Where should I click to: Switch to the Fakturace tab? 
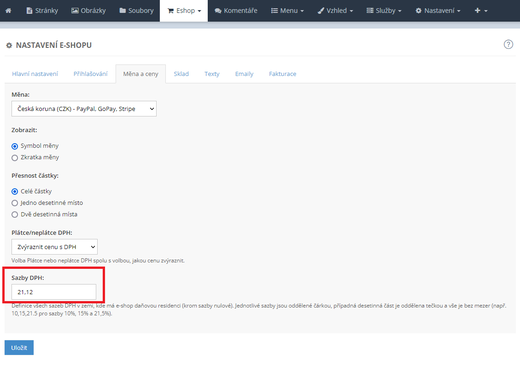pyautogui.click(x=282, y=74)
